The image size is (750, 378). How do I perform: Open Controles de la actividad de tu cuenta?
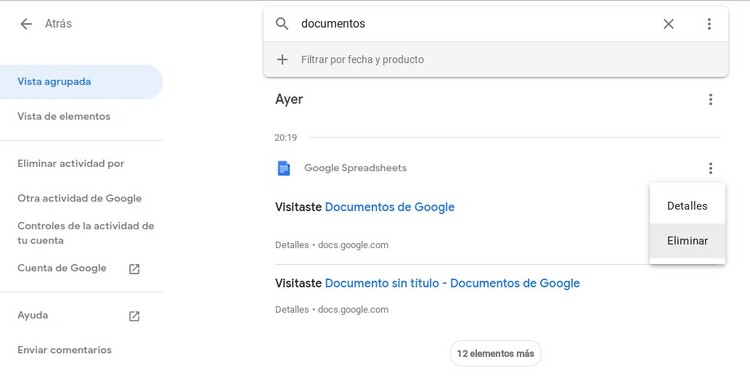point(86,233)
